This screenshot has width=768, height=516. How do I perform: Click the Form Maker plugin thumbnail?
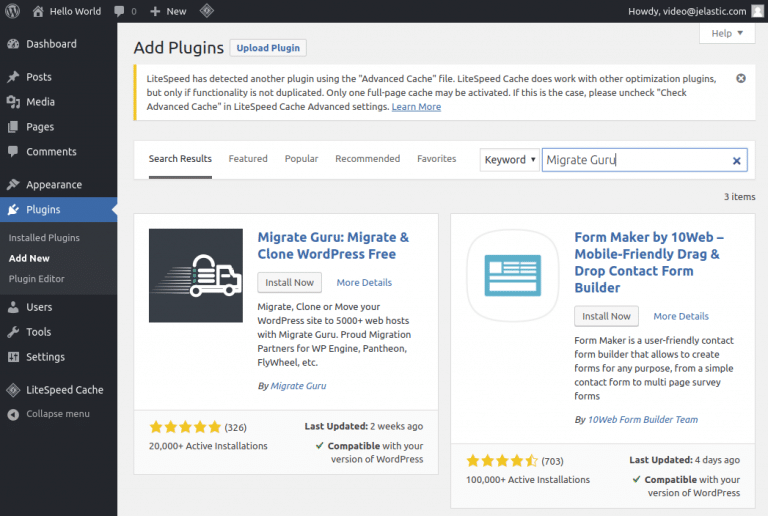[x=513, y=276]
